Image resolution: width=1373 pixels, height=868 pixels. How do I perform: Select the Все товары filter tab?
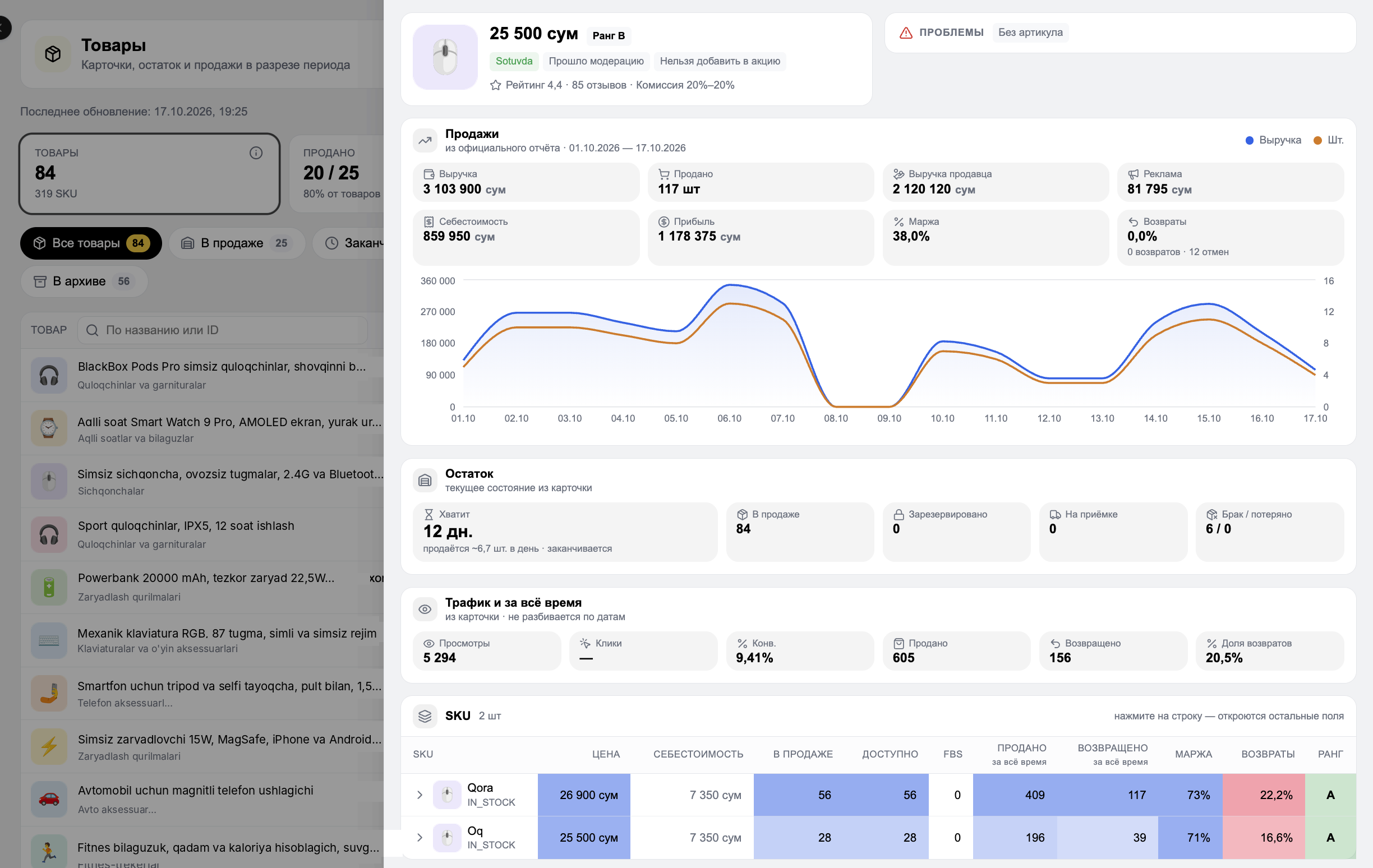[91, 243]
